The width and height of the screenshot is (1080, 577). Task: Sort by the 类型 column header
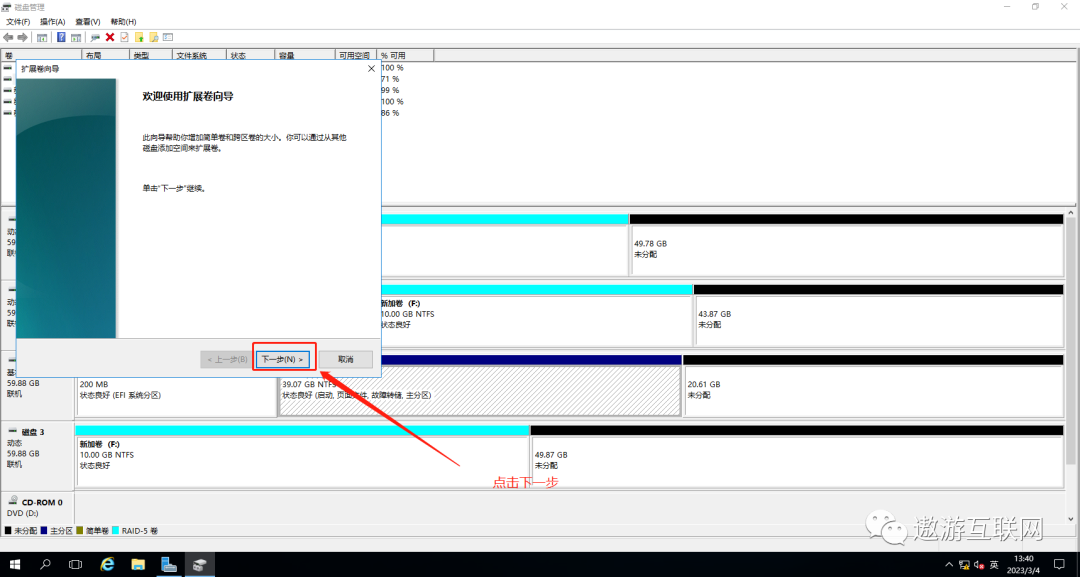click(x=151, y=56)
